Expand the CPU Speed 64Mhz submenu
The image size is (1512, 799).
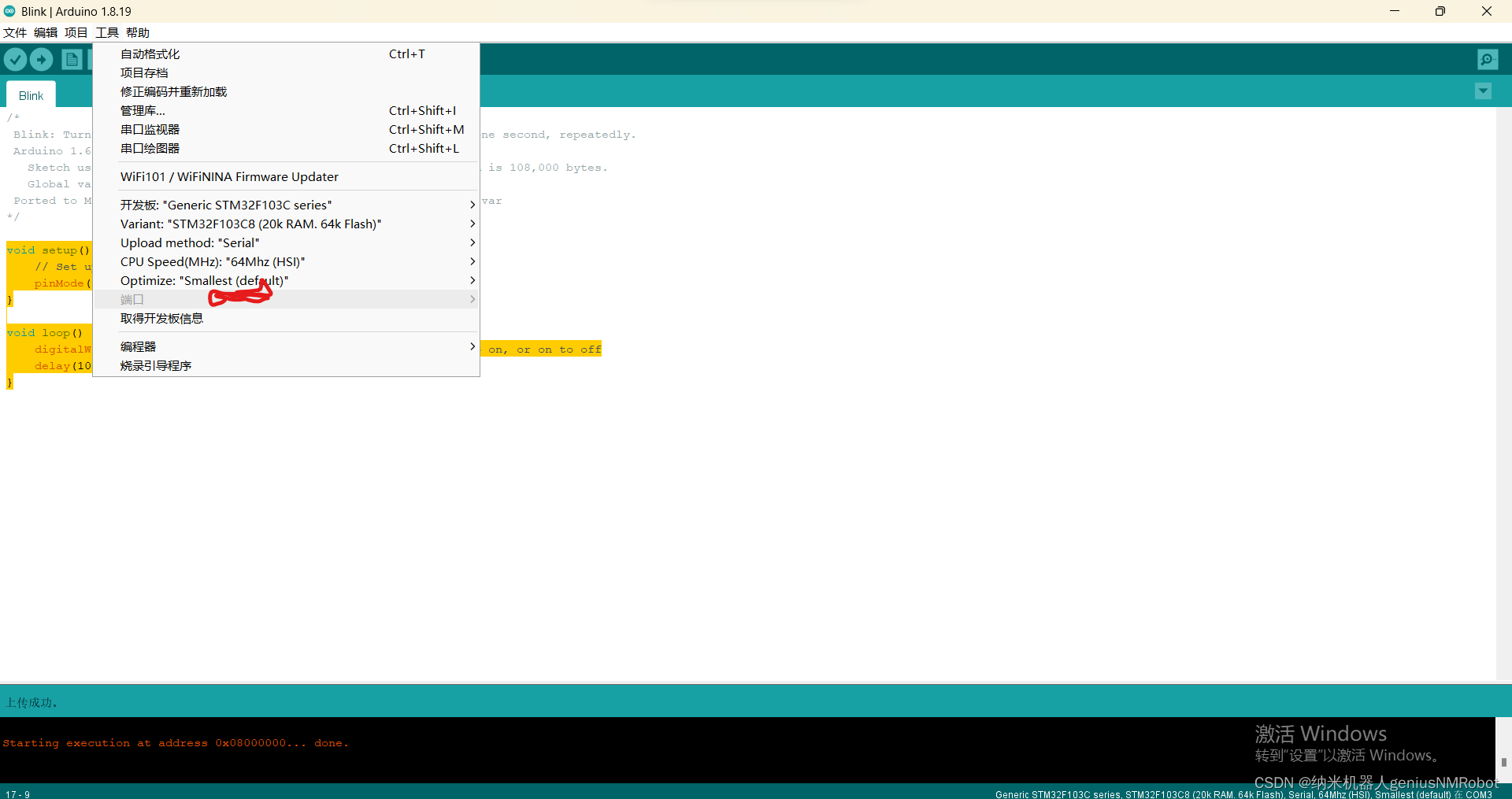(287, 262)
